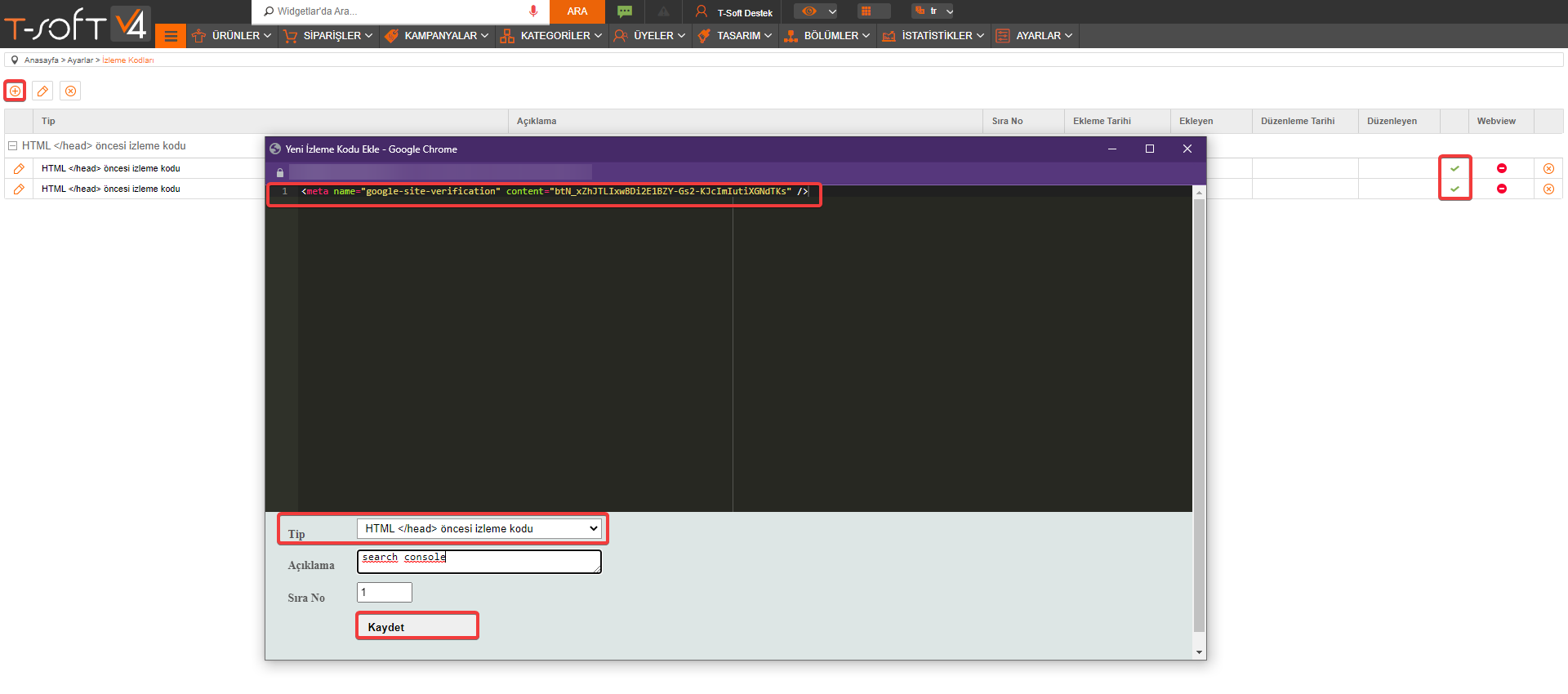Expand ÜYELER menu

(x=650, y=36)
